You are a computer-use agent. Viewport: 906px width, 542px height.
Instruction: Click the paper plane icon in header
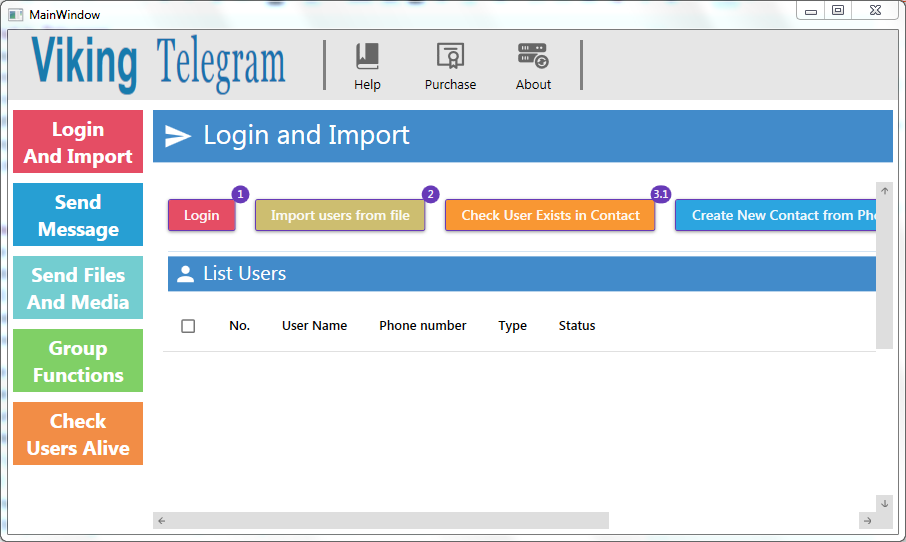[x=177, y=136]
